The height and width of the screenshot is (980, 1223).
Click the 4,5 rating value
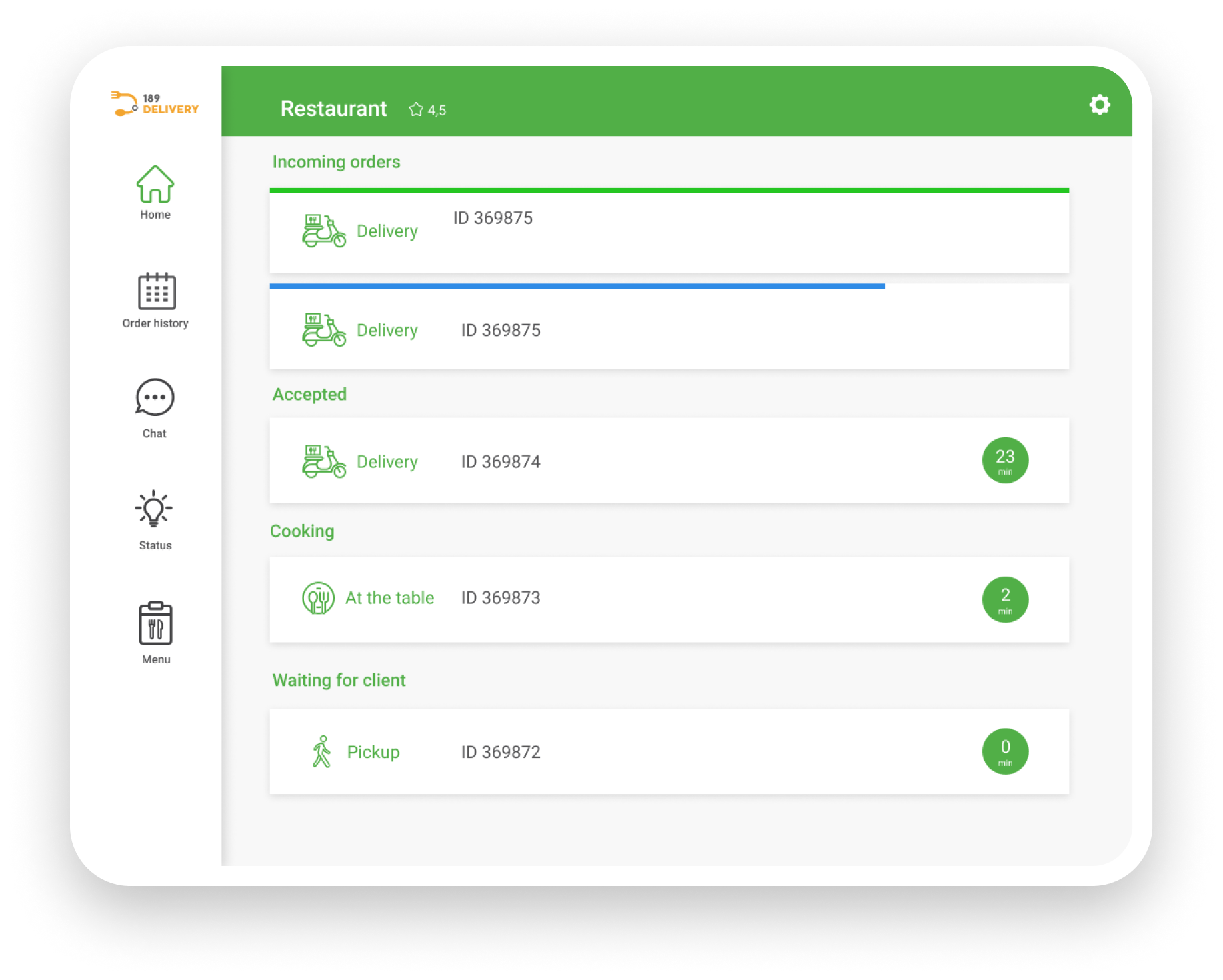[437, 110]
